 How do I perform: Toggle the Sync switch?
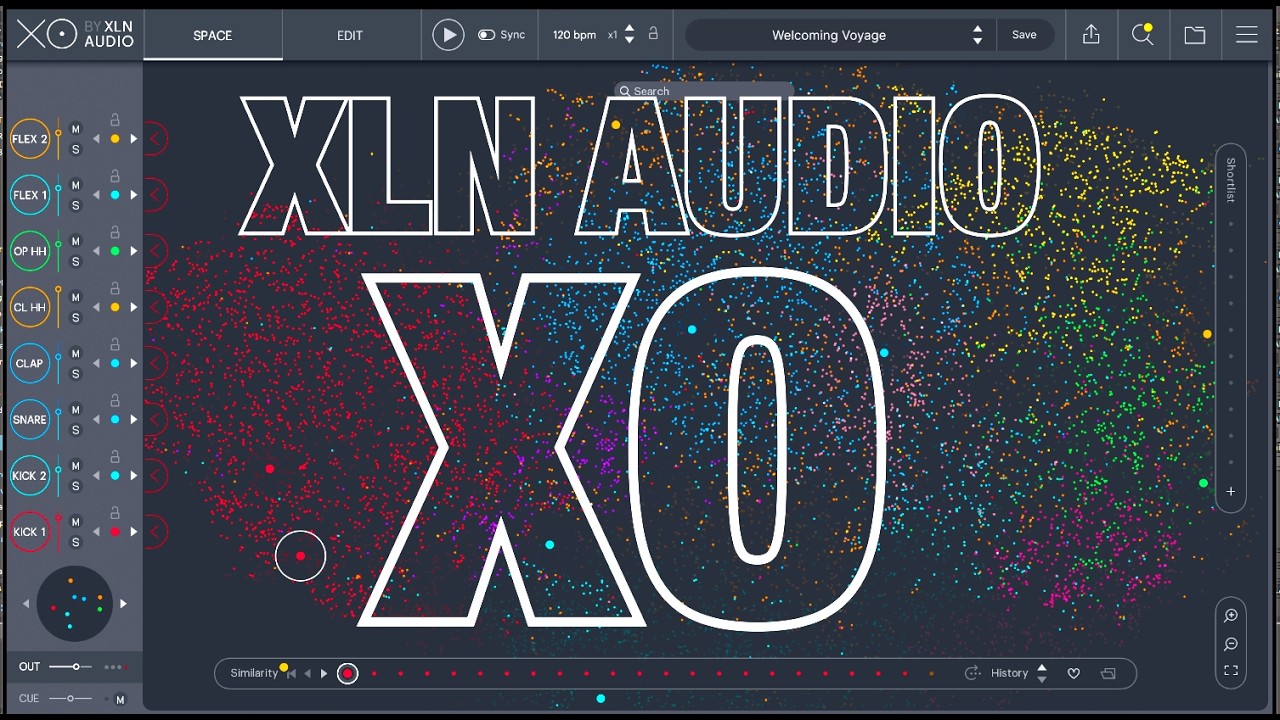pos(487,35)
